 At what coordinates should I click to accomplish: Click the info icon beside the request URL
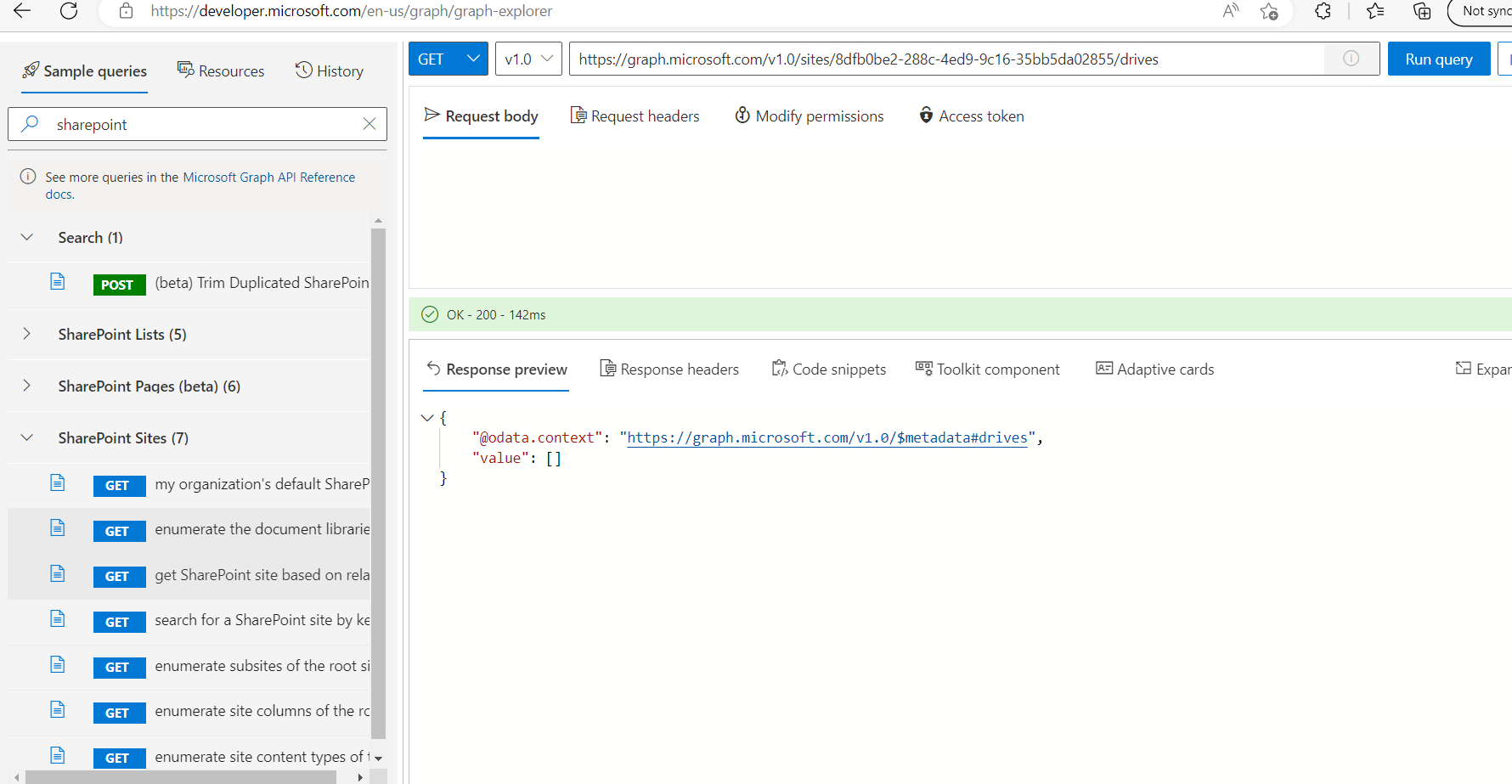[x=1351, y=59]
